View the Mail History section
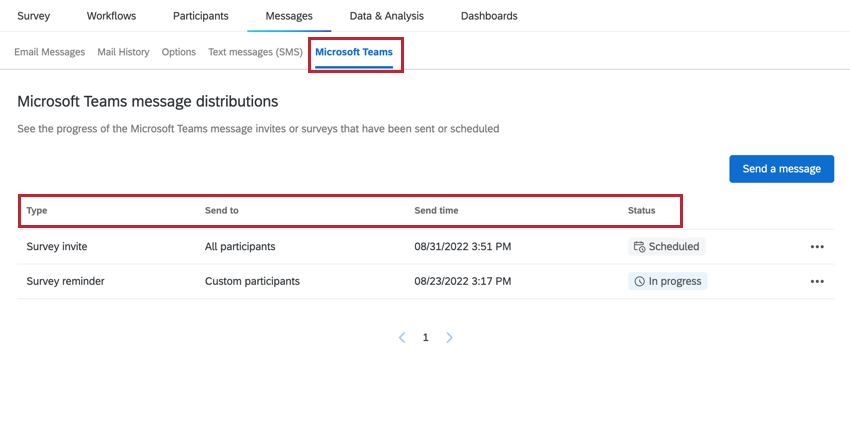 pyautogui.click(x=123, y=52)
